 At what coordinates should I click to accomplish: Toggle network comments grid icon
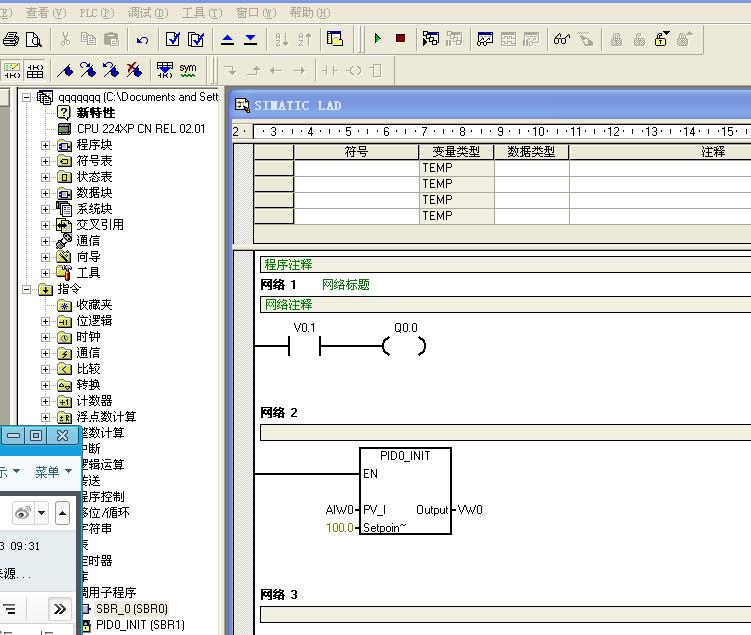point(35,71)
